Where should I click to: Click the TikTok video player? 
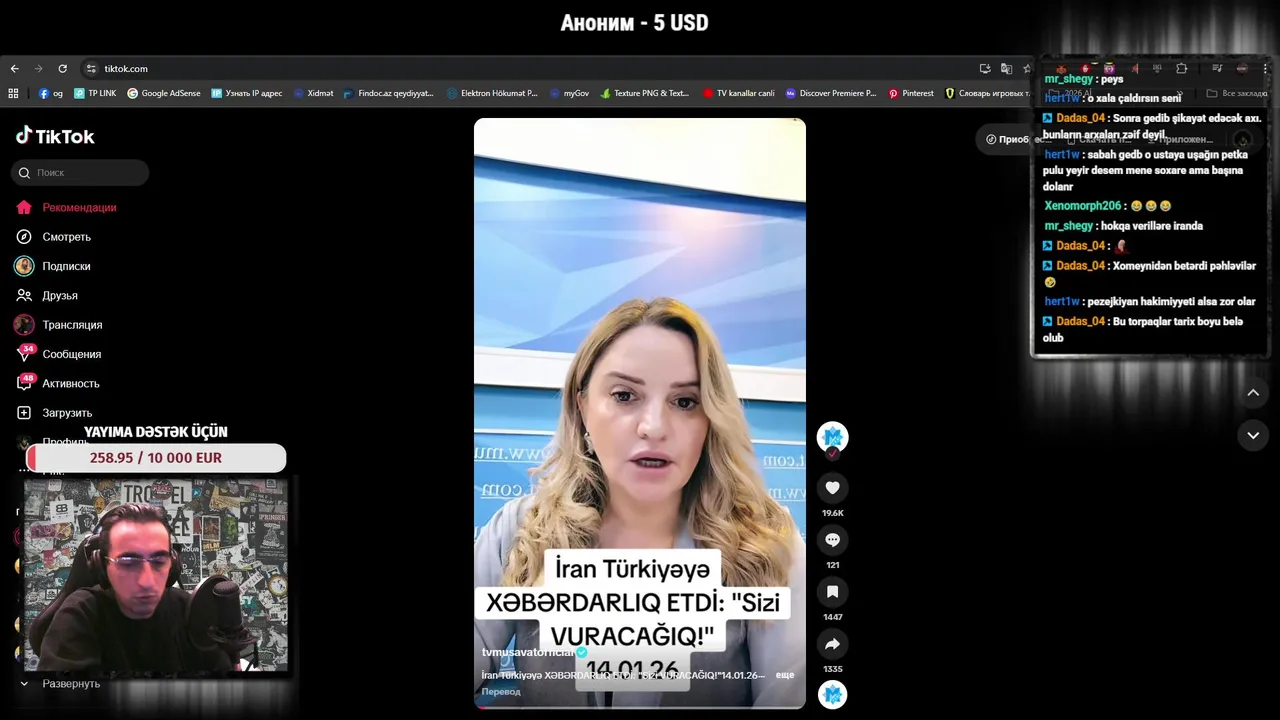tap(640, 413)
